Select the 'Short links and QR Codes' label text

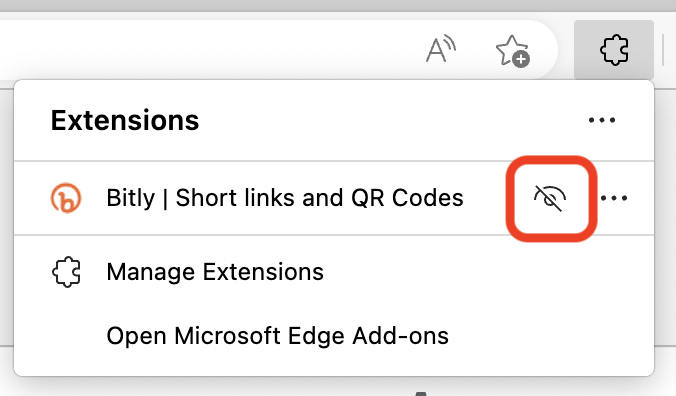[x=319, y=198]
